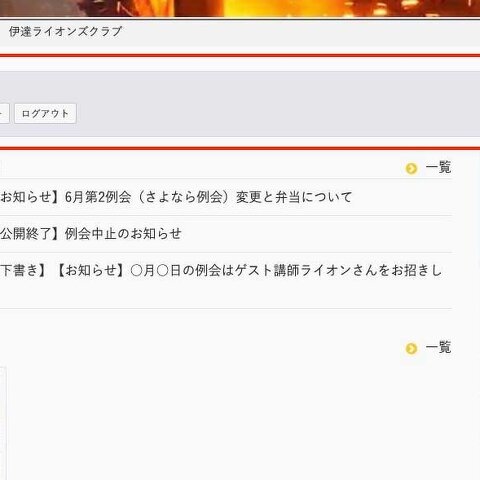The height and width of the screenshot is (480, 480).
Task: Select the 【公開終了】 label on the notice
Action: pyautogui.click(x=31, y=234)
